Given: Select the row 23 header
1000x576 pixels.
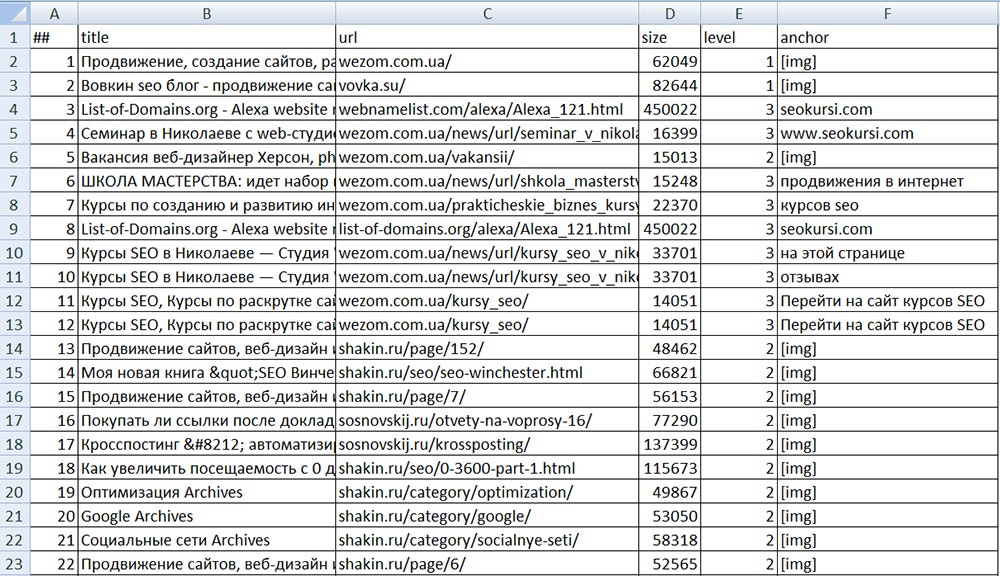Looking at the screenshot, I should (15, 565).
